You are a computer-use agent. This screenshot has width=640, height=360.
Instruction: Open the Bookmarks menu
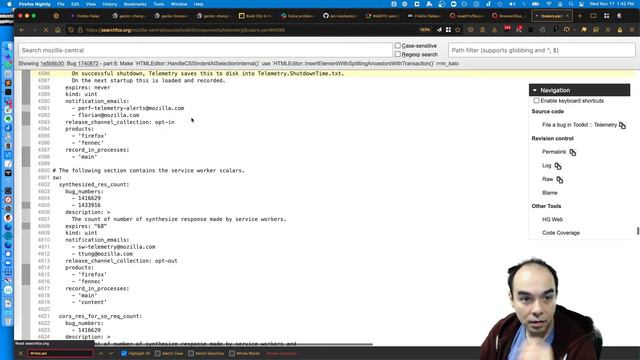(135, 4)
